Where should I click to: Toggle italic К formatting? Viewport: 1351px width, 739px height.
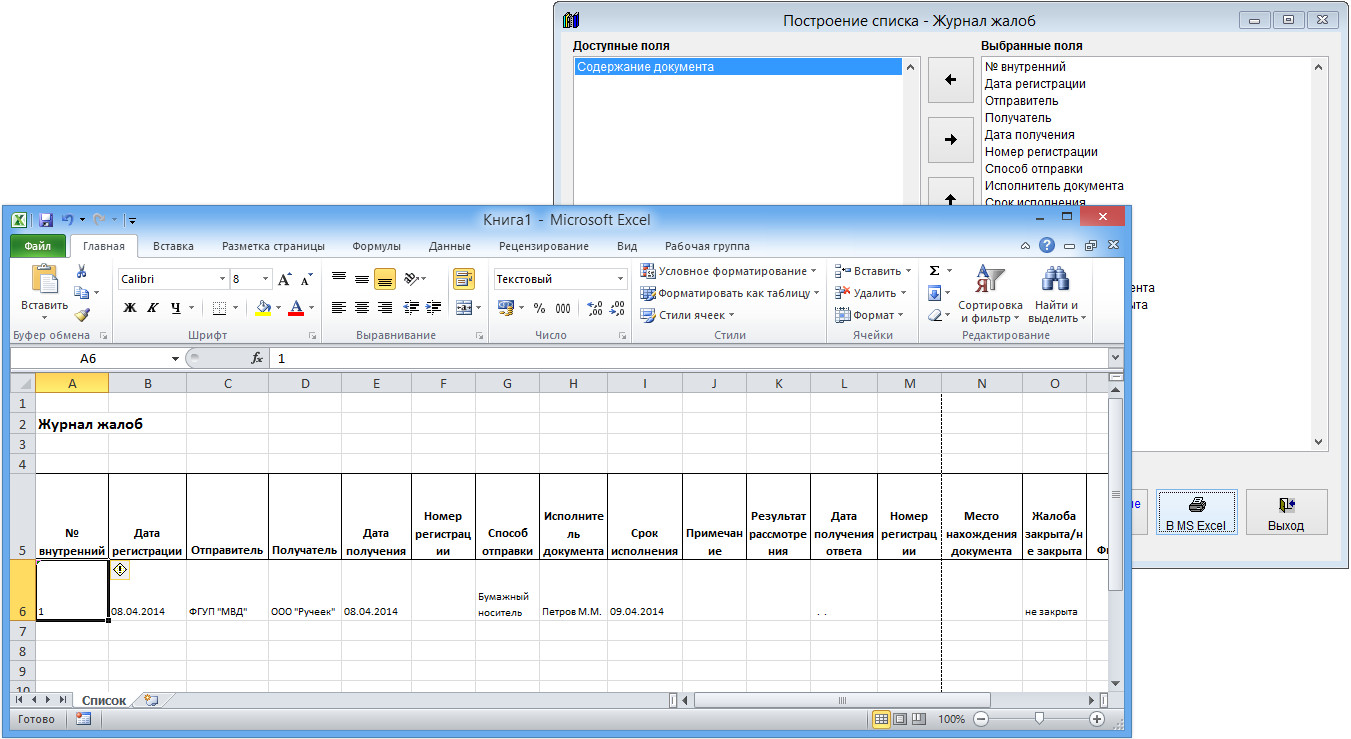[x=153, y=308]
